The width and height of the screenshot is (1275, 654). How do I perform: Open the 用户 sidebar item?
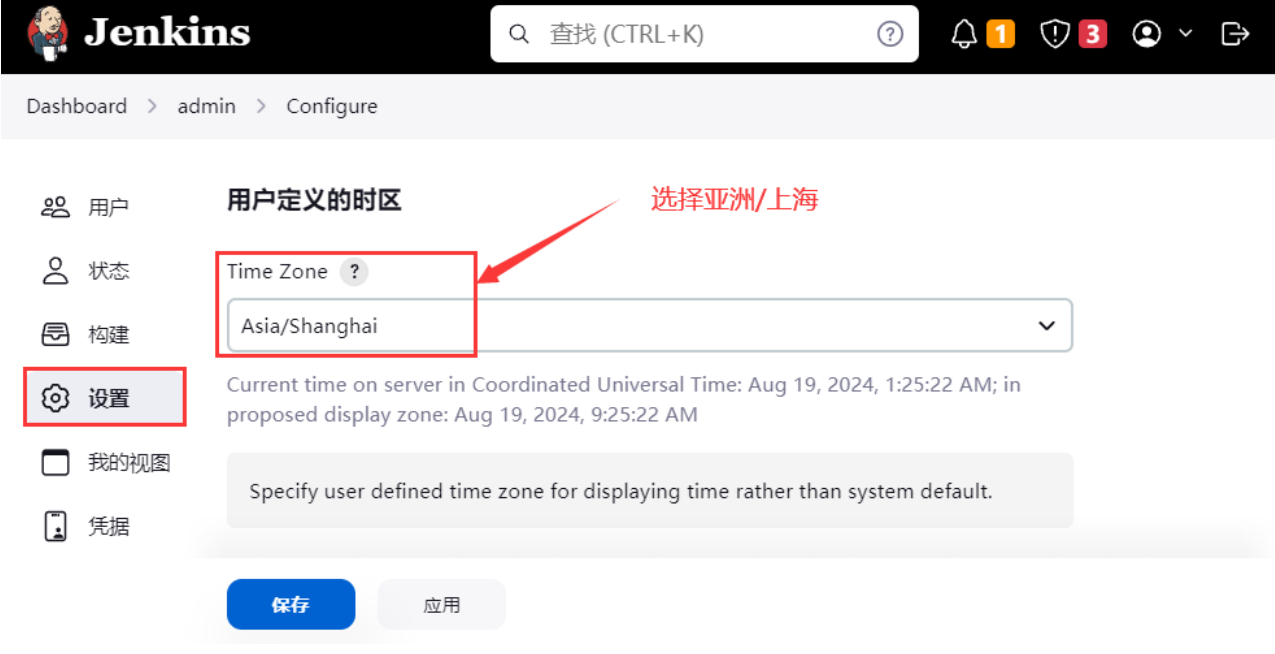click(86, 207)
